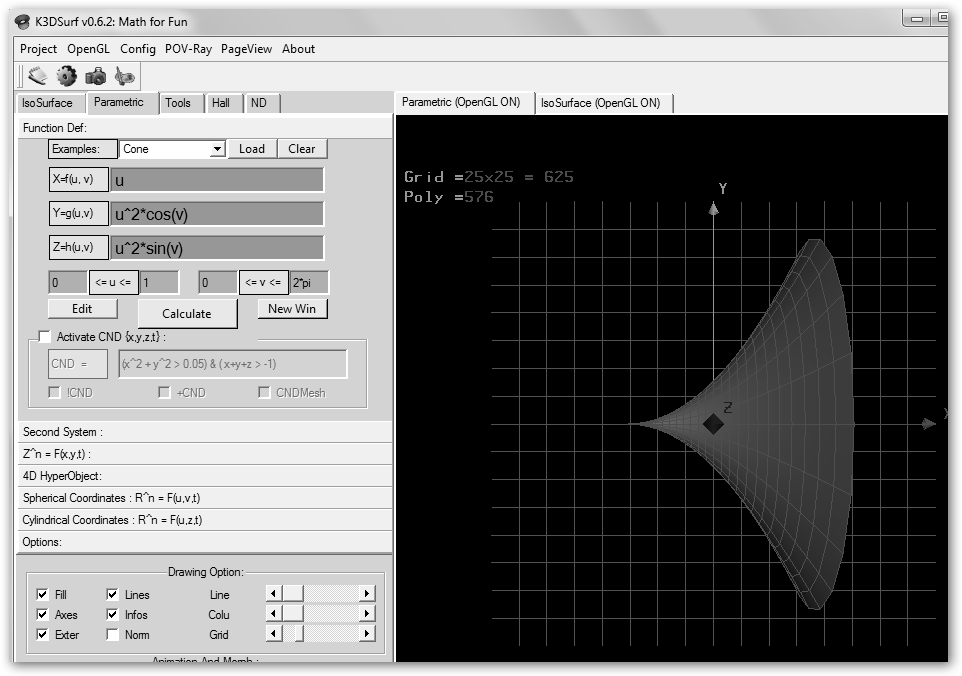Open the POV-Ray menu
The image size is (962, 676).
(188, 48)
